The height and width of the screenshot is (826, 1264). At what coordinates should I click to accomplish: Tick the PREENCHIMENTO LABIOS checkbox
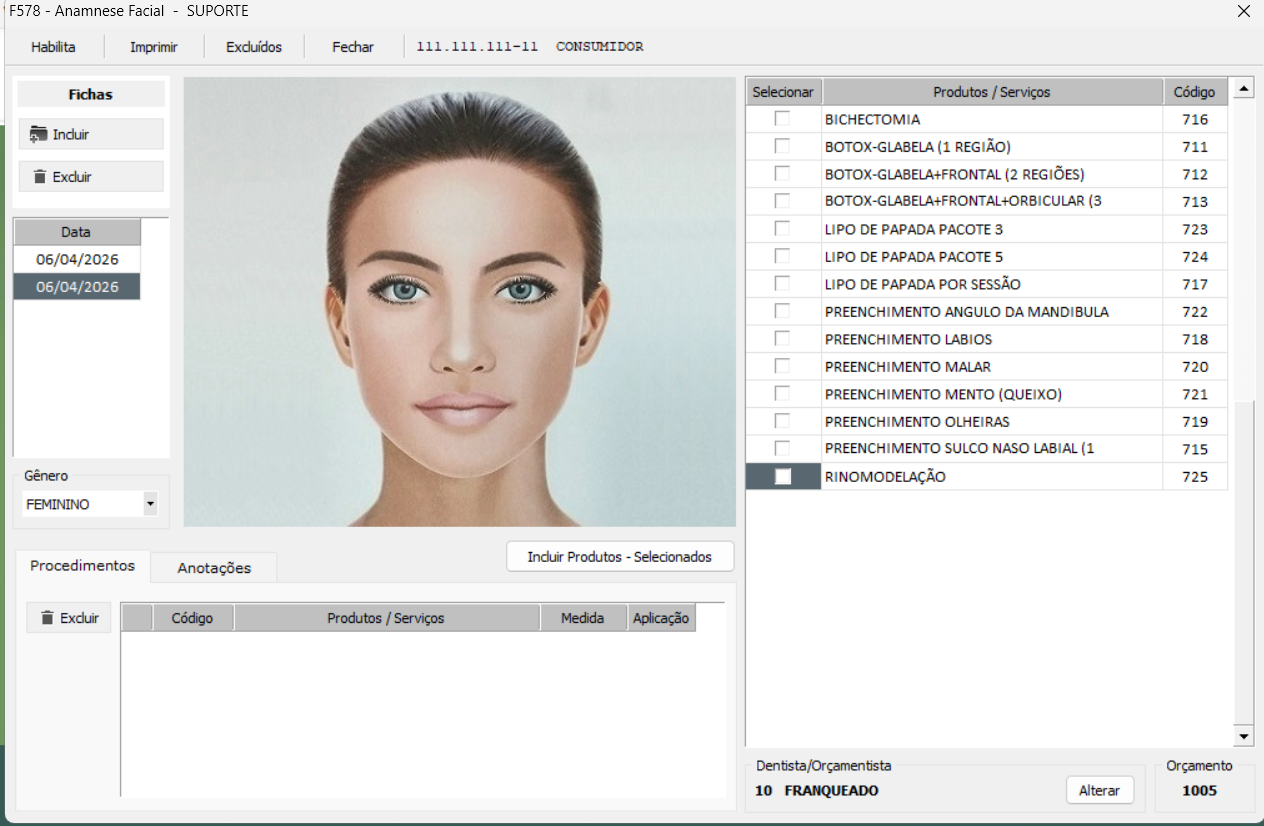pos(782,339)
